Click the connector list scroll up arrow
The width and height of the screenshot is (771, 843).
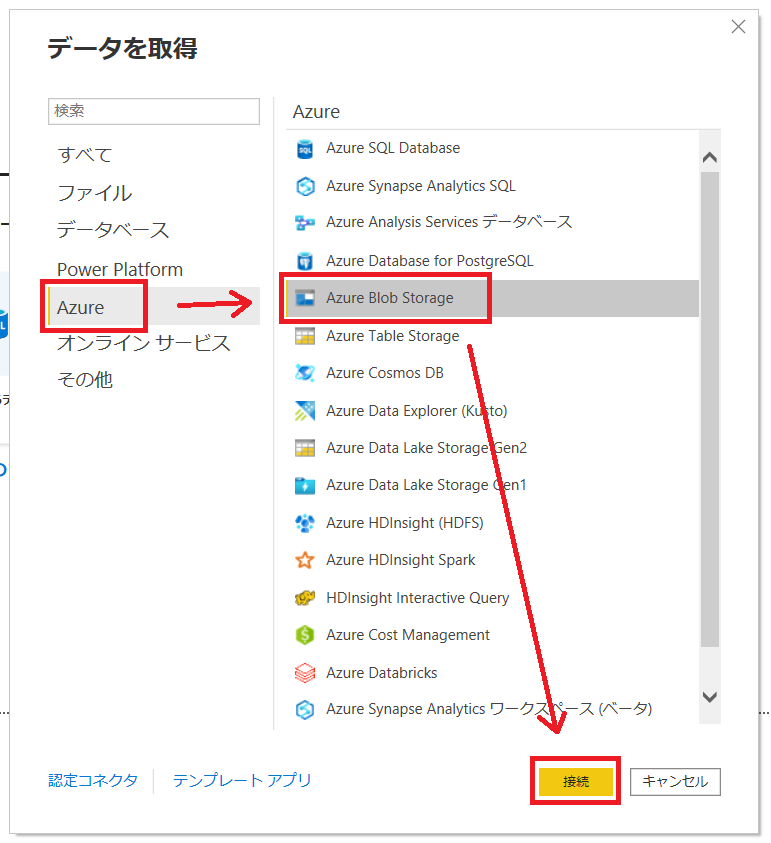(x=710, y=158)
